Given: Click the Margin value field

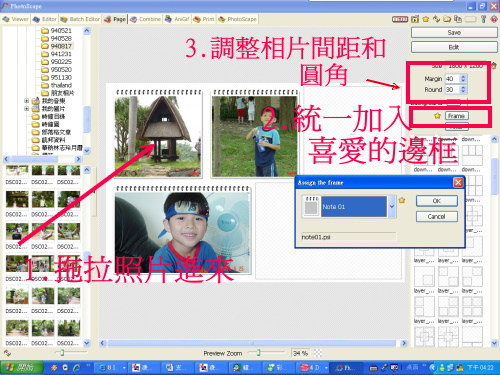Looking at the screenshot, I should point(452,79).
